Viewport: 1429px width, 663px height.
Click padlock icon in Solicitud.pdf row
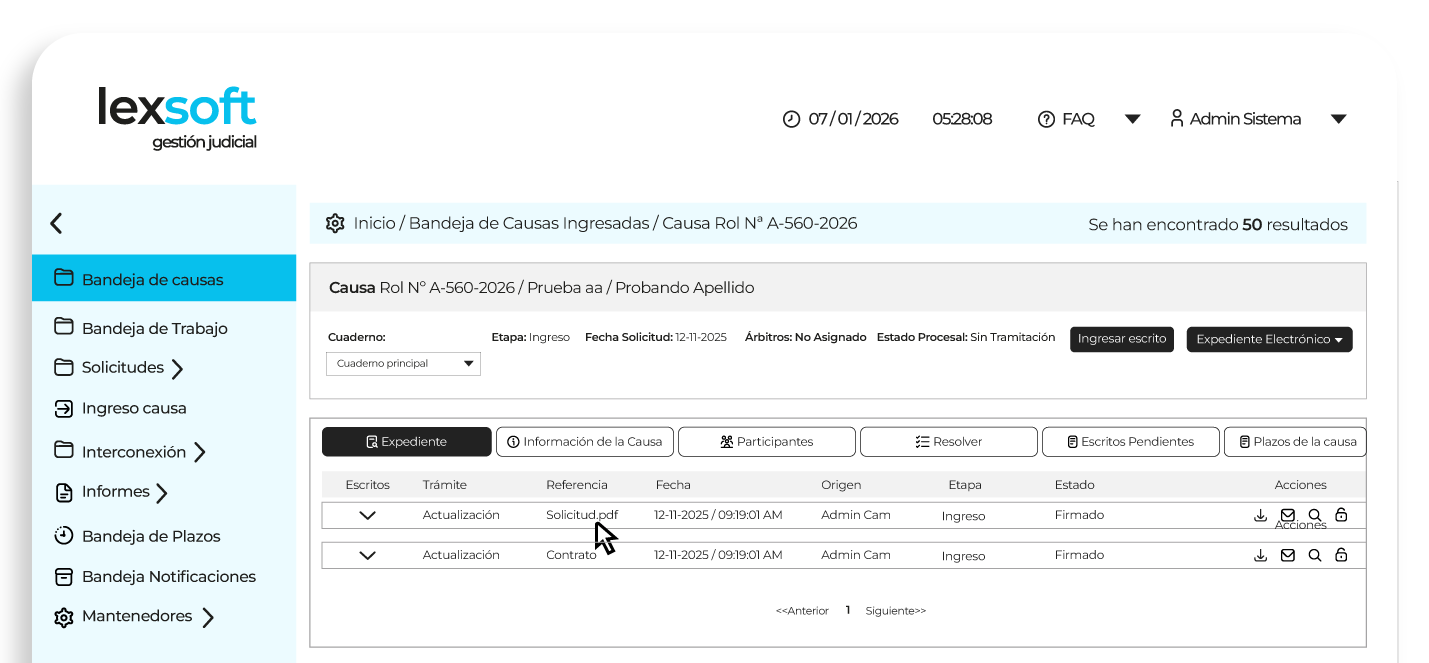1342,515
